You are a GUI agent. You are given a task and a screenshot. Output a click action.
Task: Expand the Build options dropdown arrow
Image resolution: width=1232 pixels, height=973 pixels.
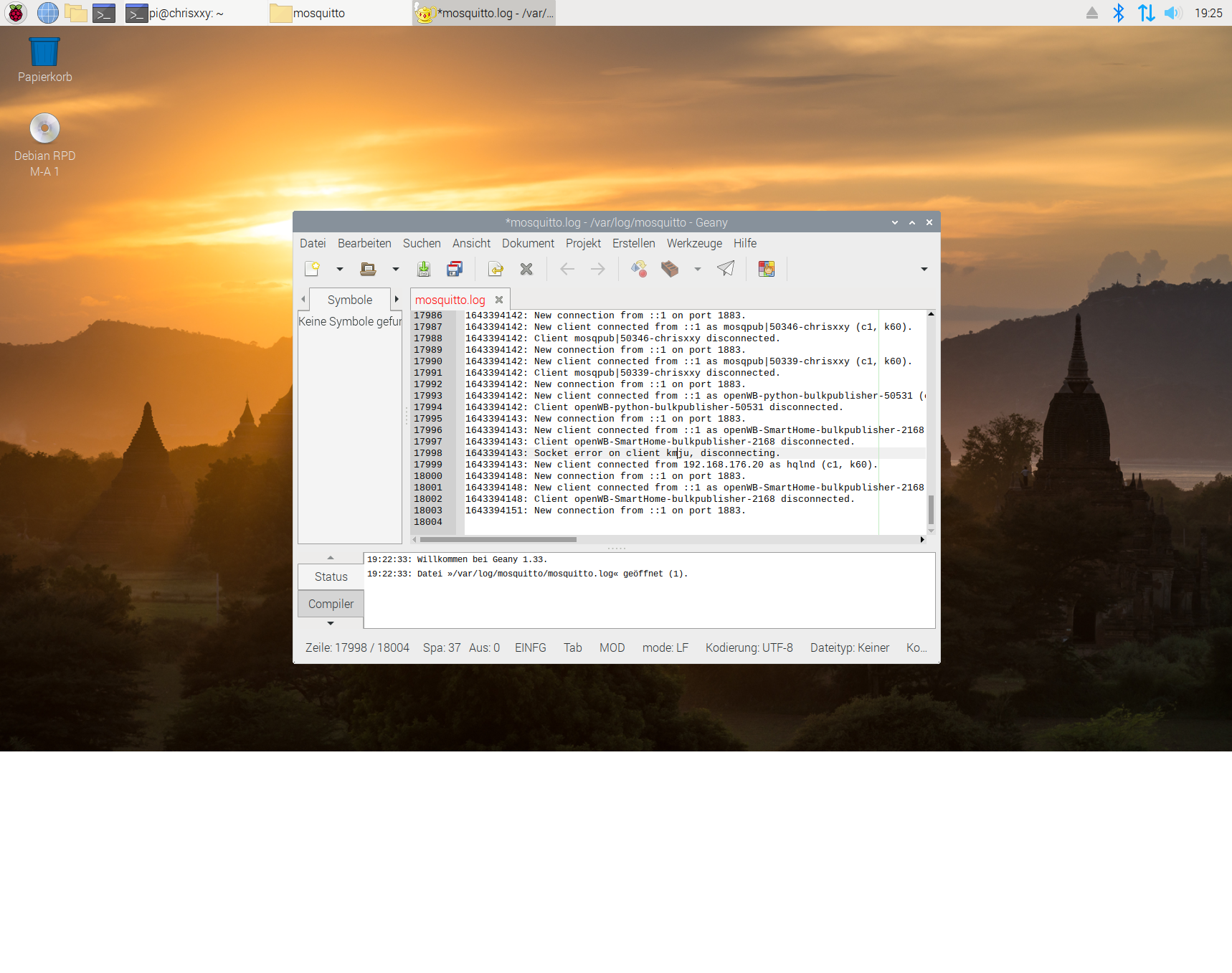coord(697,270)
